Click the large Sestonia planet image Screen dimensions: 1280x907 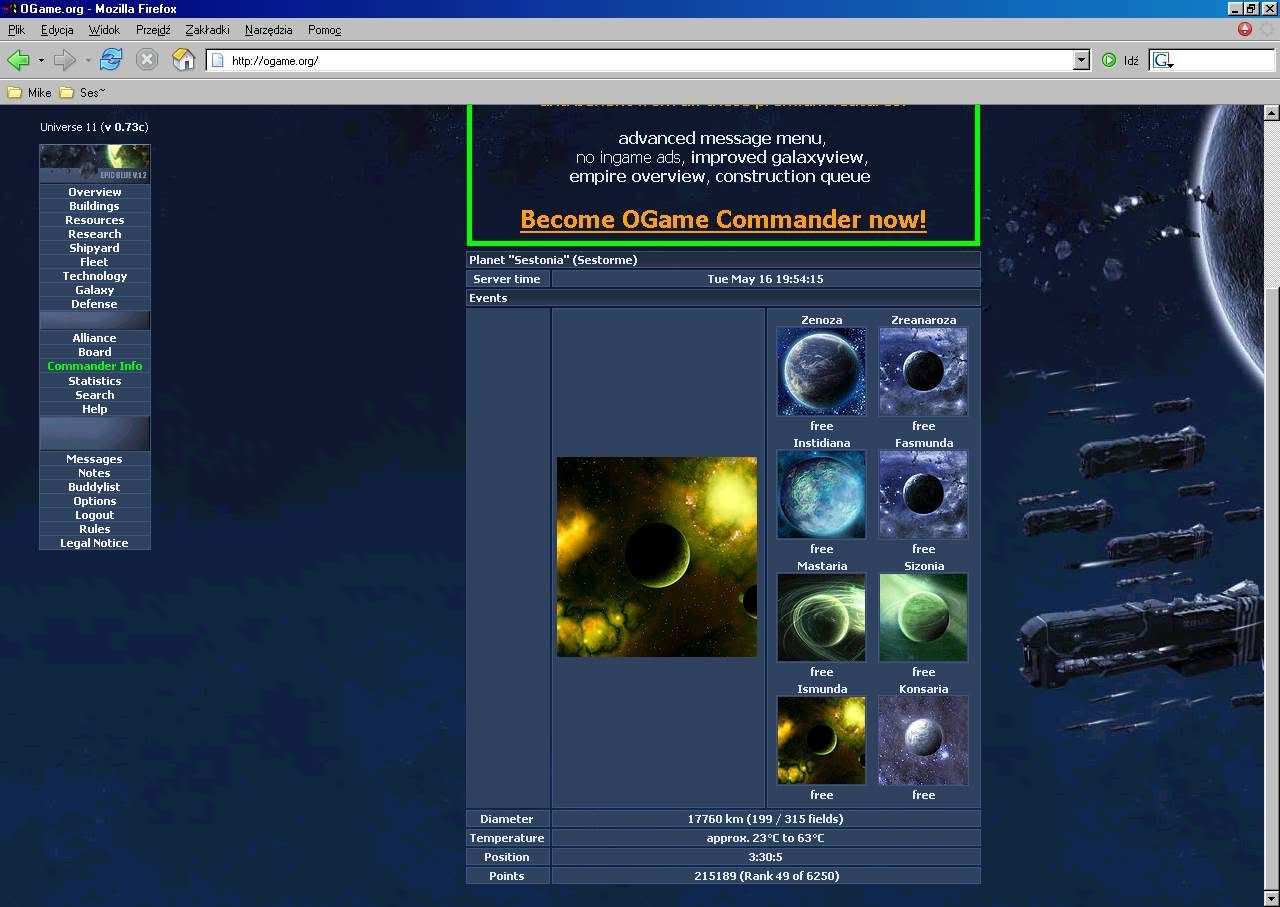click(x=657, y=557)
